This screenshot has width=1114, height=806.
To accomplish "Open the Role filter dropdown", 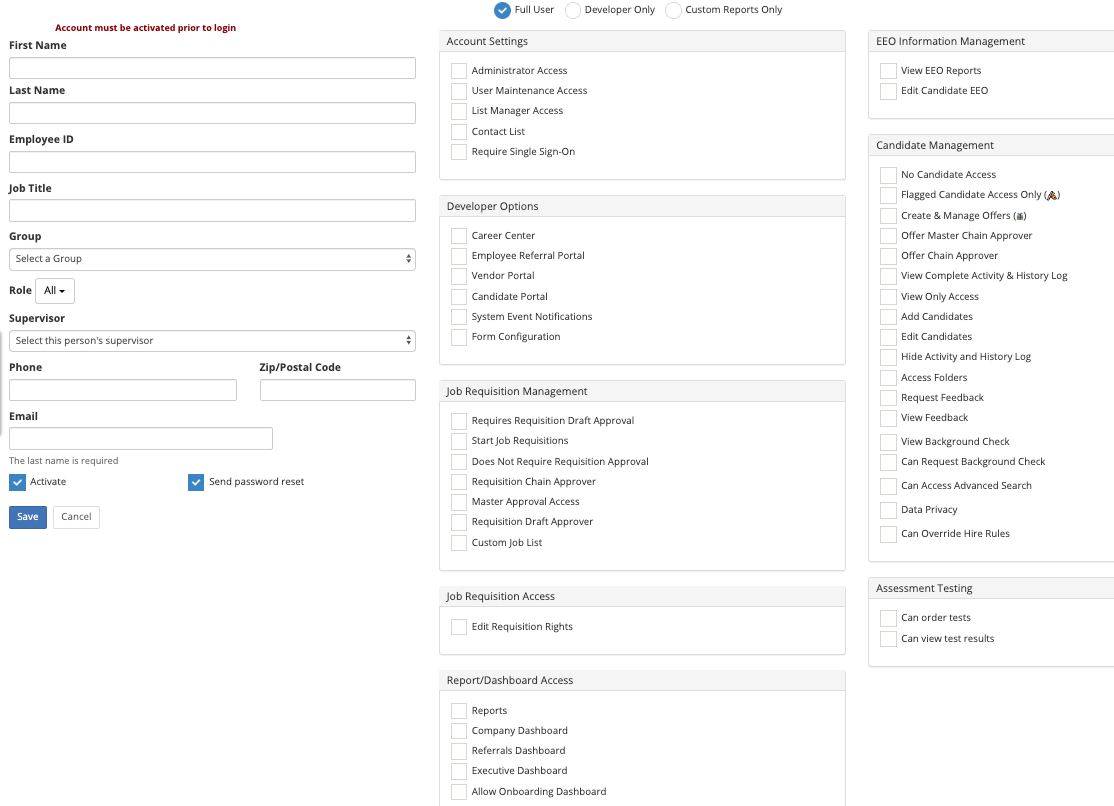I will point(54,290).
